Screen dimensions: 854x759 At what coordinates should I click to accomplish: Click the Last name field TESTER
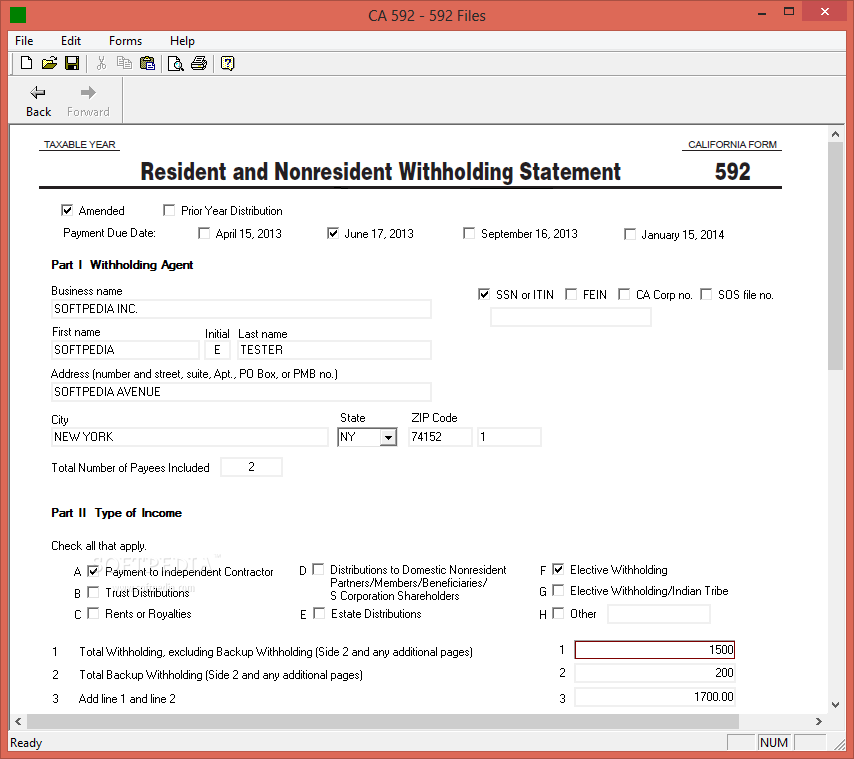[x=334, y=350]
